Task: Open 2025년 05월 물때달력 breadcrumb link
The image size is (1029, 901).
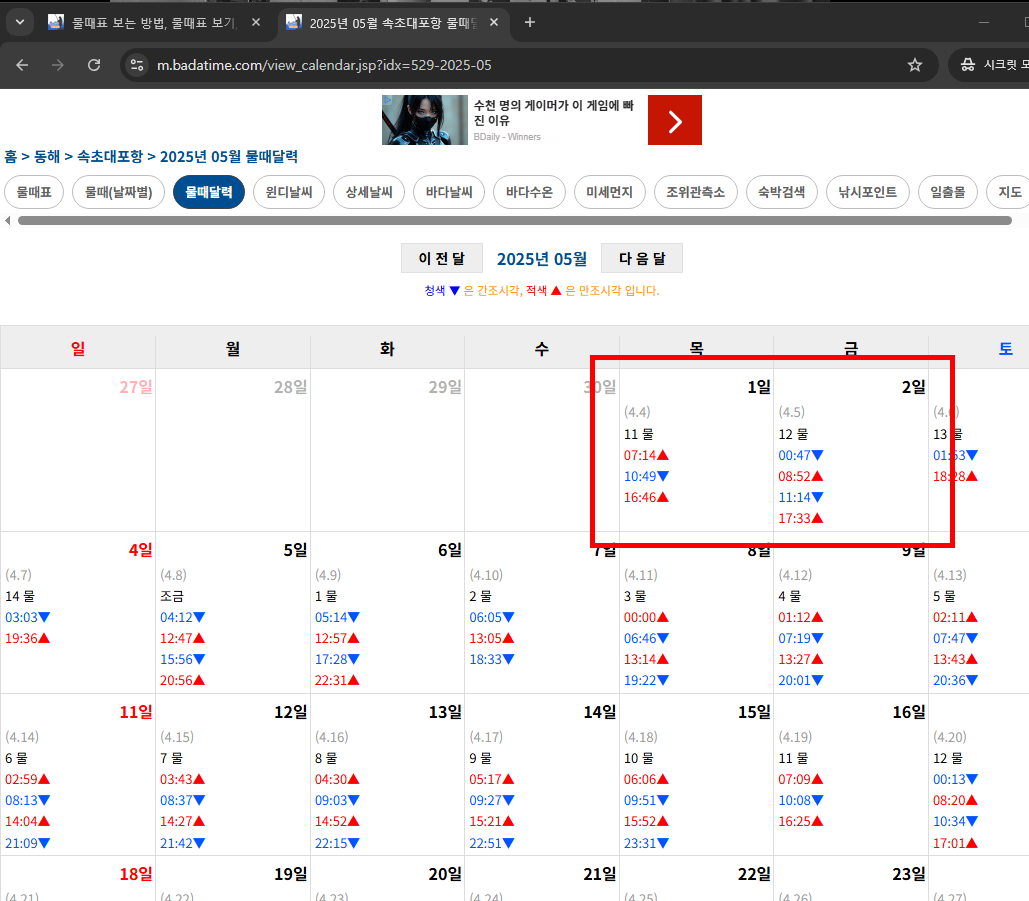Action: coord(229,157)
